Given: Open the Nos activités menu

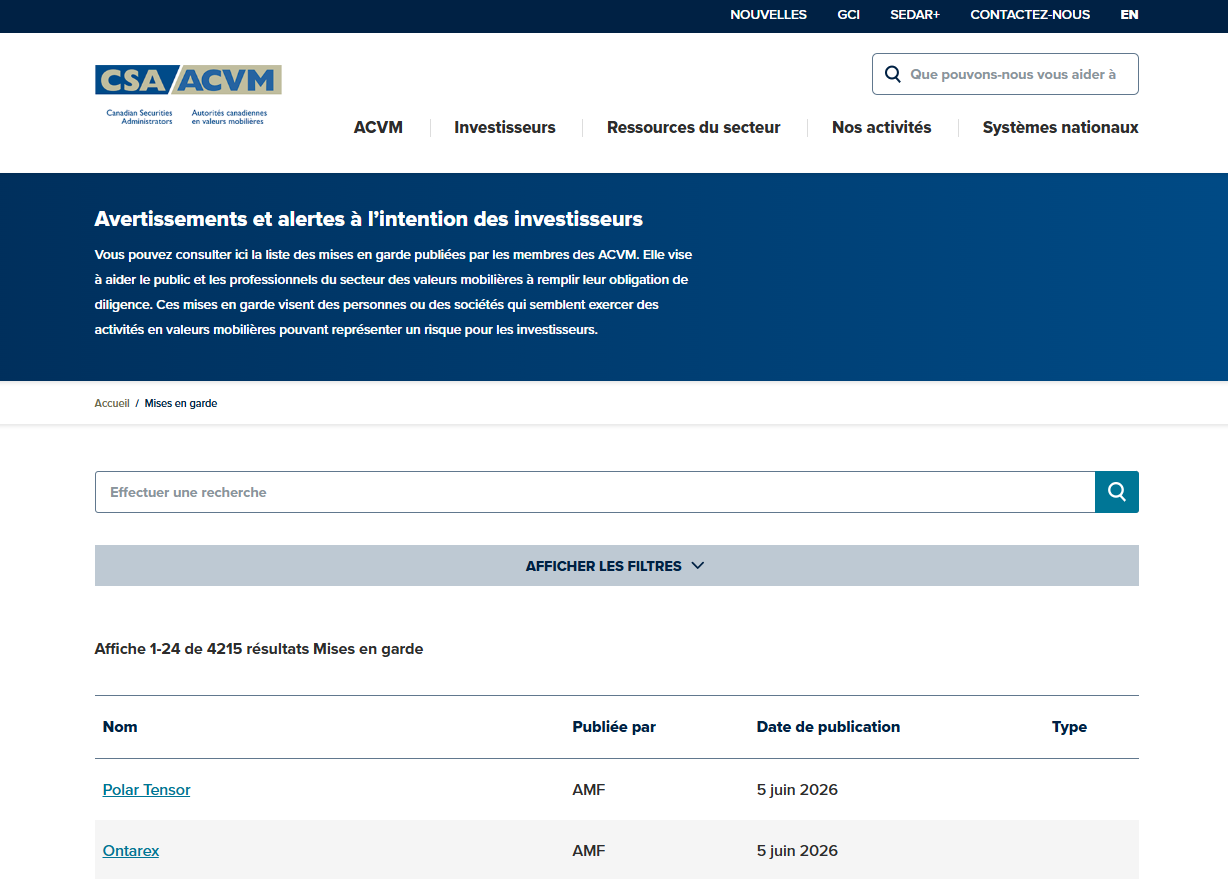Looking at the screenshot, I should [882, 128].
